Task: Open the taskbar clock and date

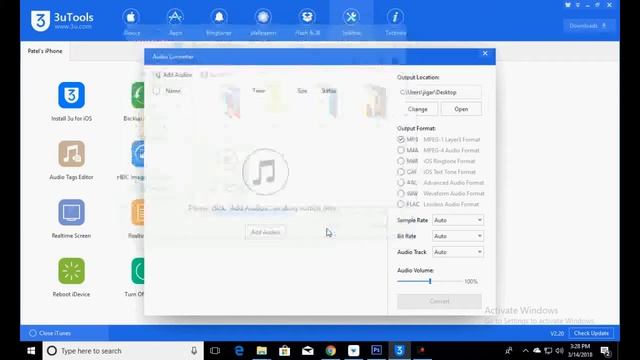Action: click(x=580, y=351)
